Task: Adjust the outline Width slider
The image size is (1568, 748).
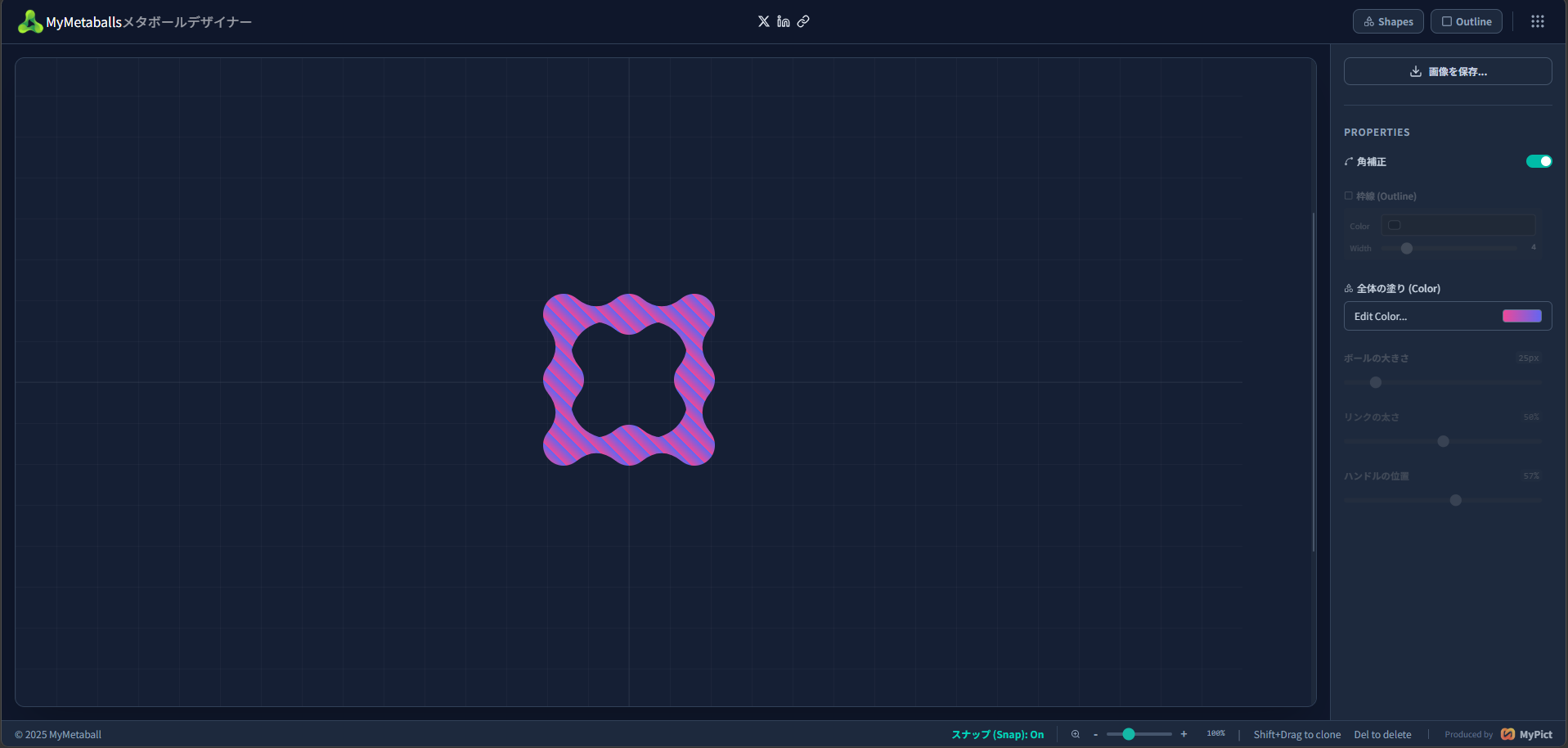Action: click(x=1449, y=248)
